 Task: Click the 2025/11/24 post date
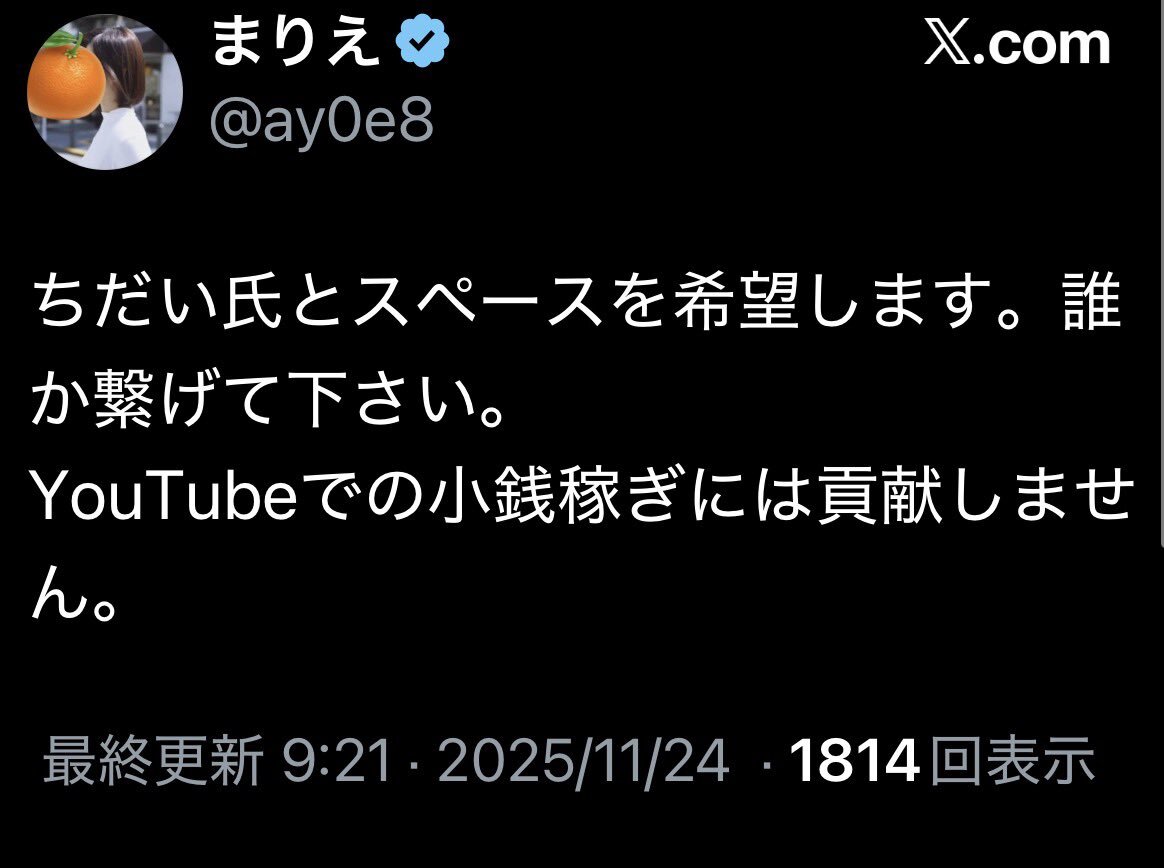[583, 760]
